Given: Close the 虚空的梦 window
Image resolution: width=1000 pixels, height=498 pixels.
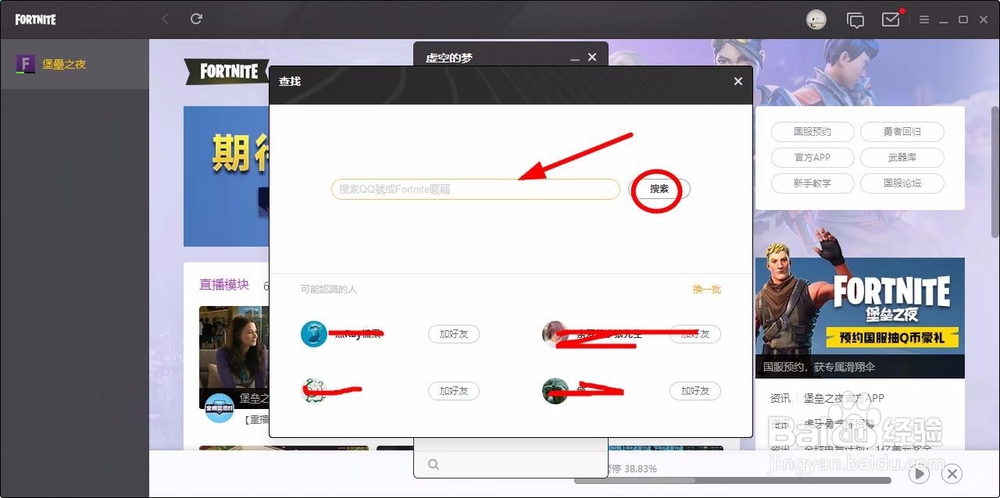Looking at the screenshot, I should click(592, 57).
